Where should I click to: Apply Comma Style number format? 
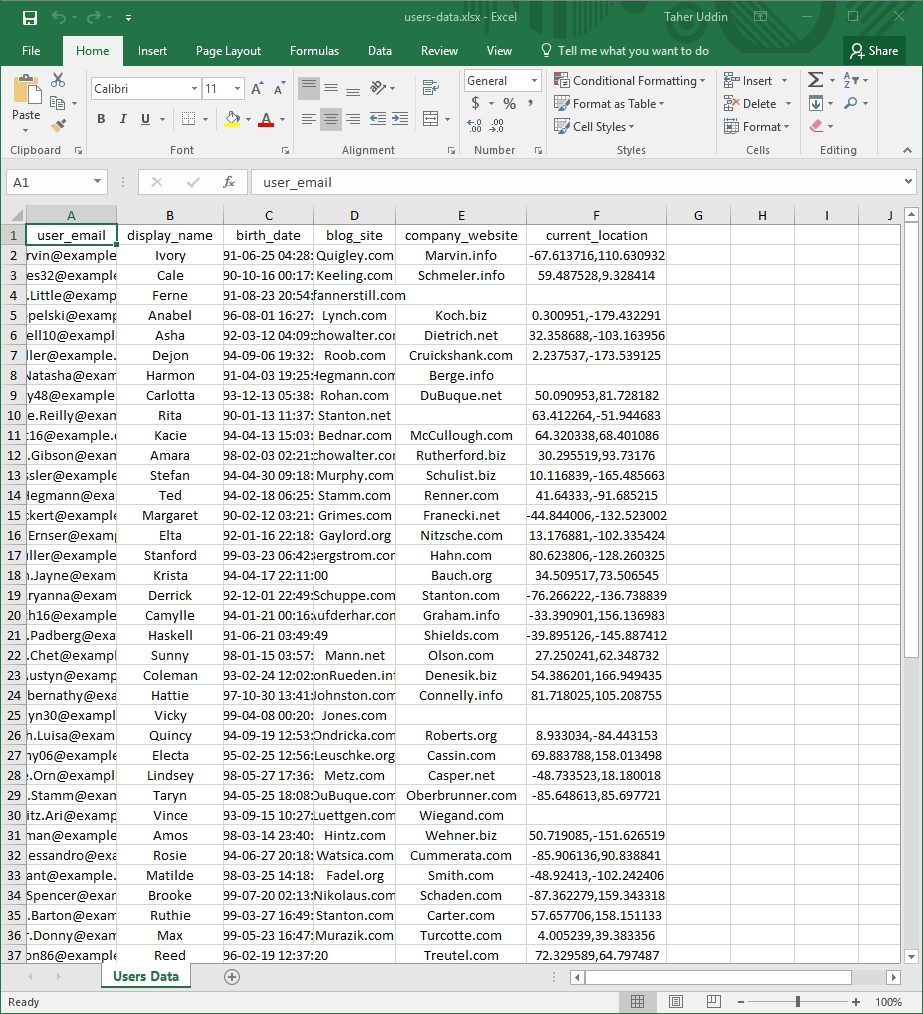[x=530, y=103]
